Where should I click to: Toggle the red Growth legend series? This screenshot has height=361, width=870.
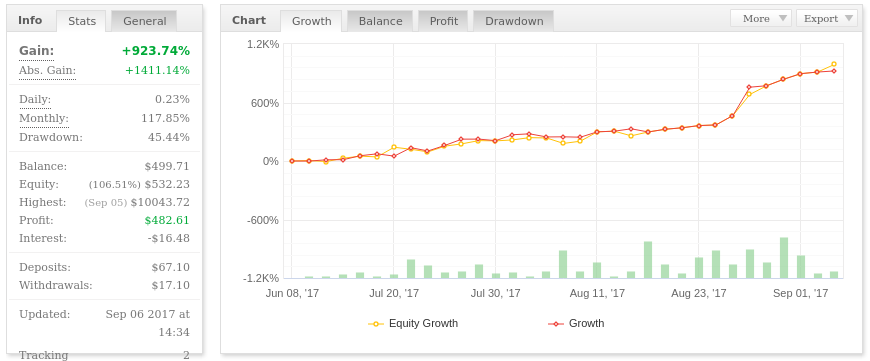click(x=576, y=323)
